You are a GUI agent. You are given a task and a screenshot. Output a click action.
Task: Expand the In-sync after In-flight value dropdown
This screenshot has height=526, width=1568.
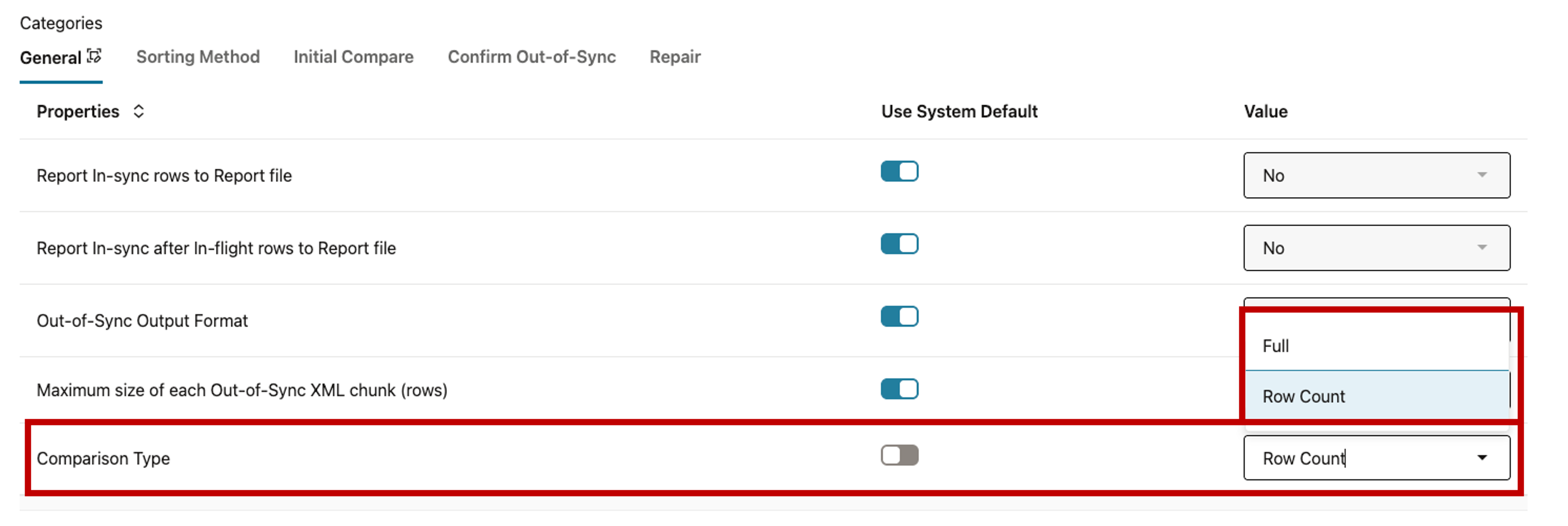pyautogui.click(x=1376, y=248)
